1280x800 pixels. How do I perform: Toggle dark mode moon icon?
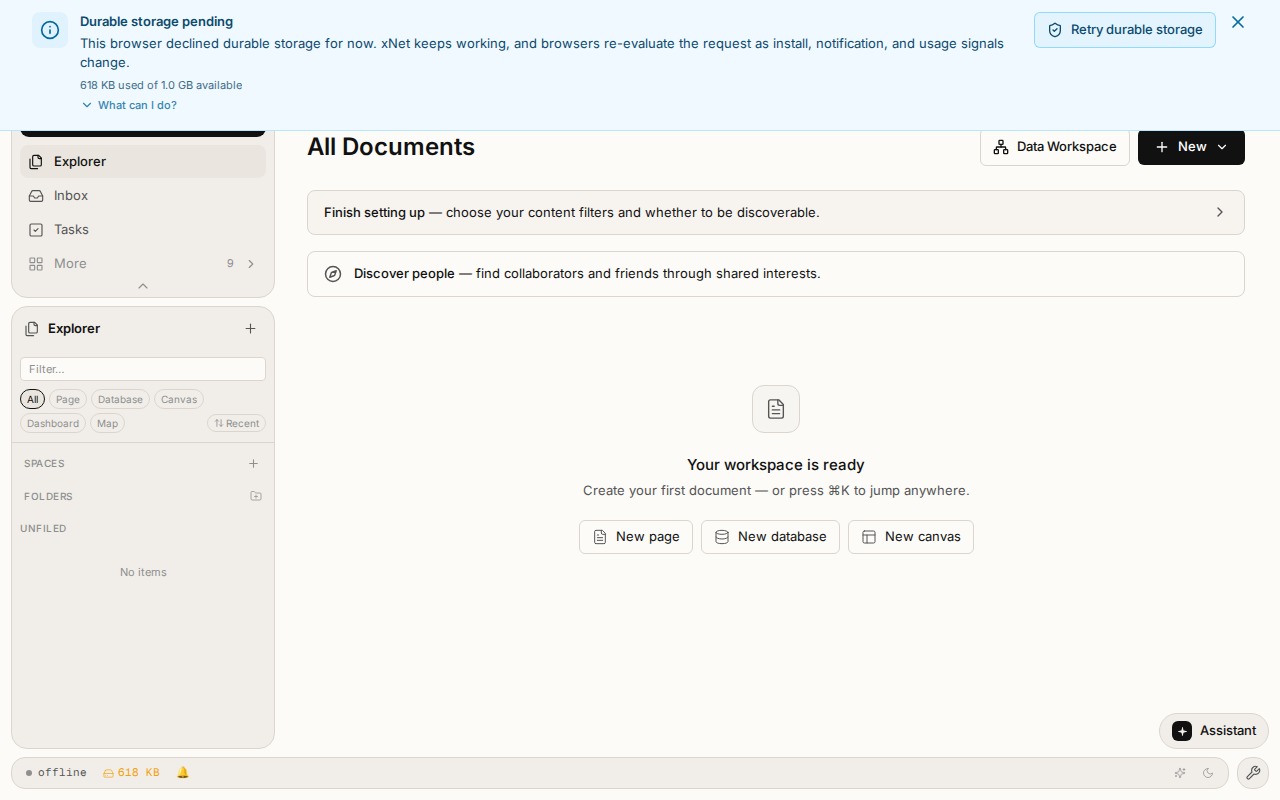coord(1208,773)
